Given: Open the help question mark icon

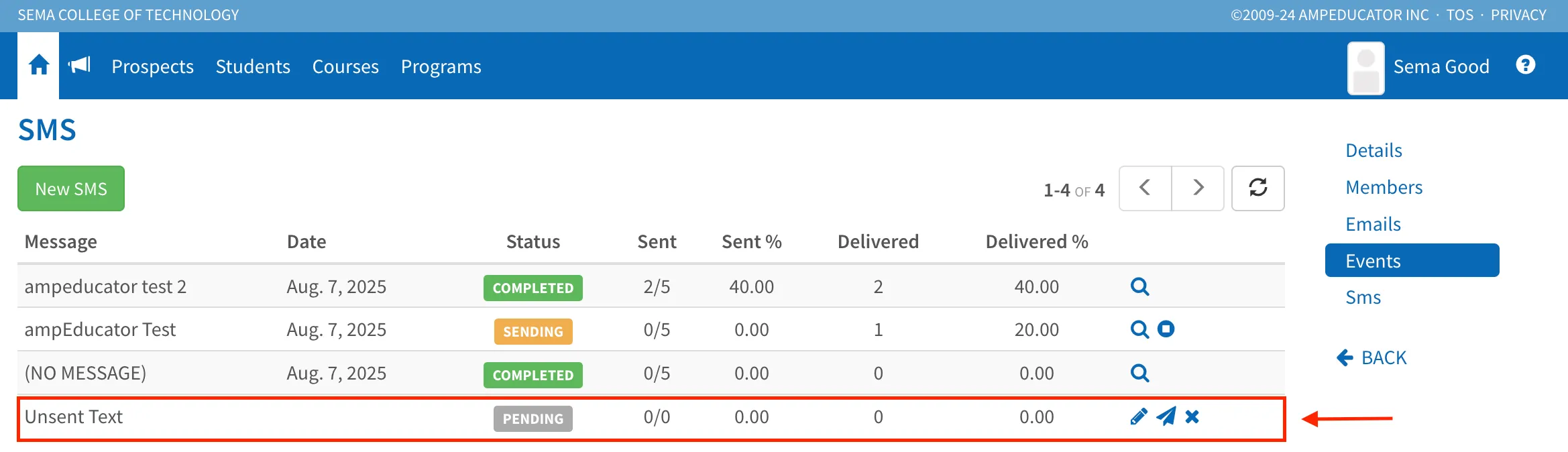Looking at the screenshot, I should coord(1526,65).
